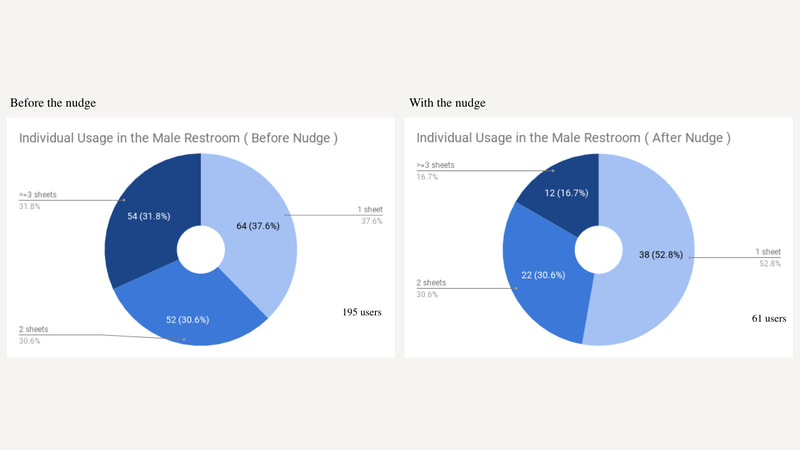Select the 54 (31.8%) dark blue slice
The width and height of the screenshot is (800, 450).
point(148,216)
